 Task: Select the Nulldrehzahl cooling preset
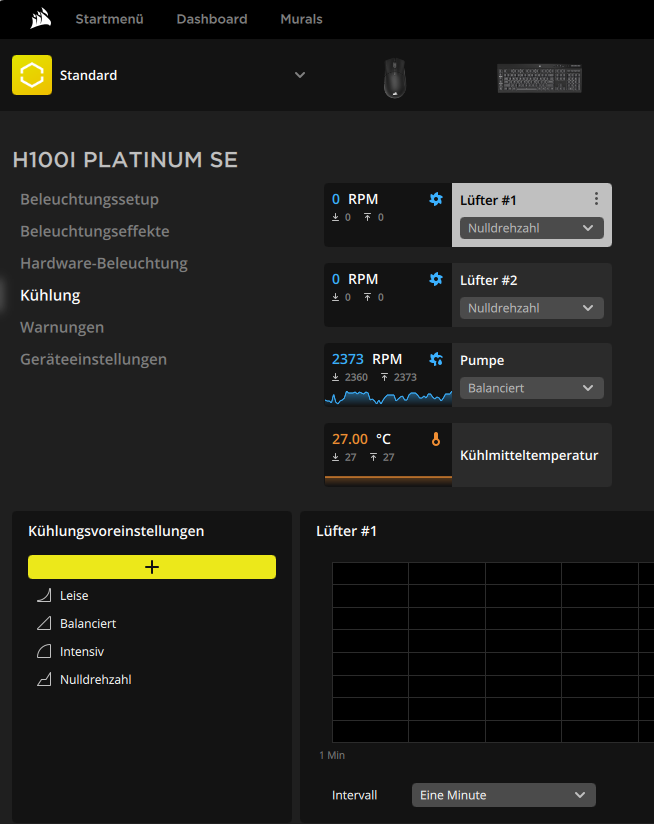[x=96, y=679]
